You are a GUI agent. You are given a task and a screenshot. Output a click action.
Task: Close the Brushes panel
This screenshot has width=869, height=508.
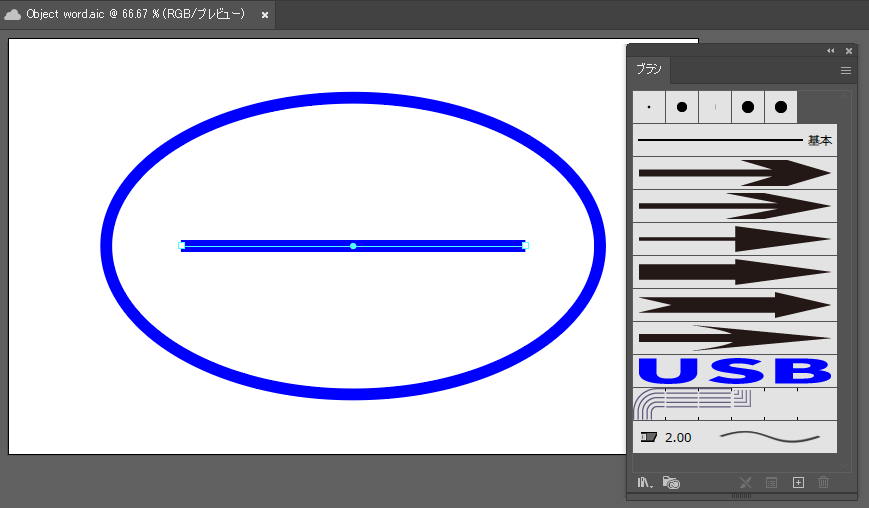pyautogui.click(x=848, y=50)
